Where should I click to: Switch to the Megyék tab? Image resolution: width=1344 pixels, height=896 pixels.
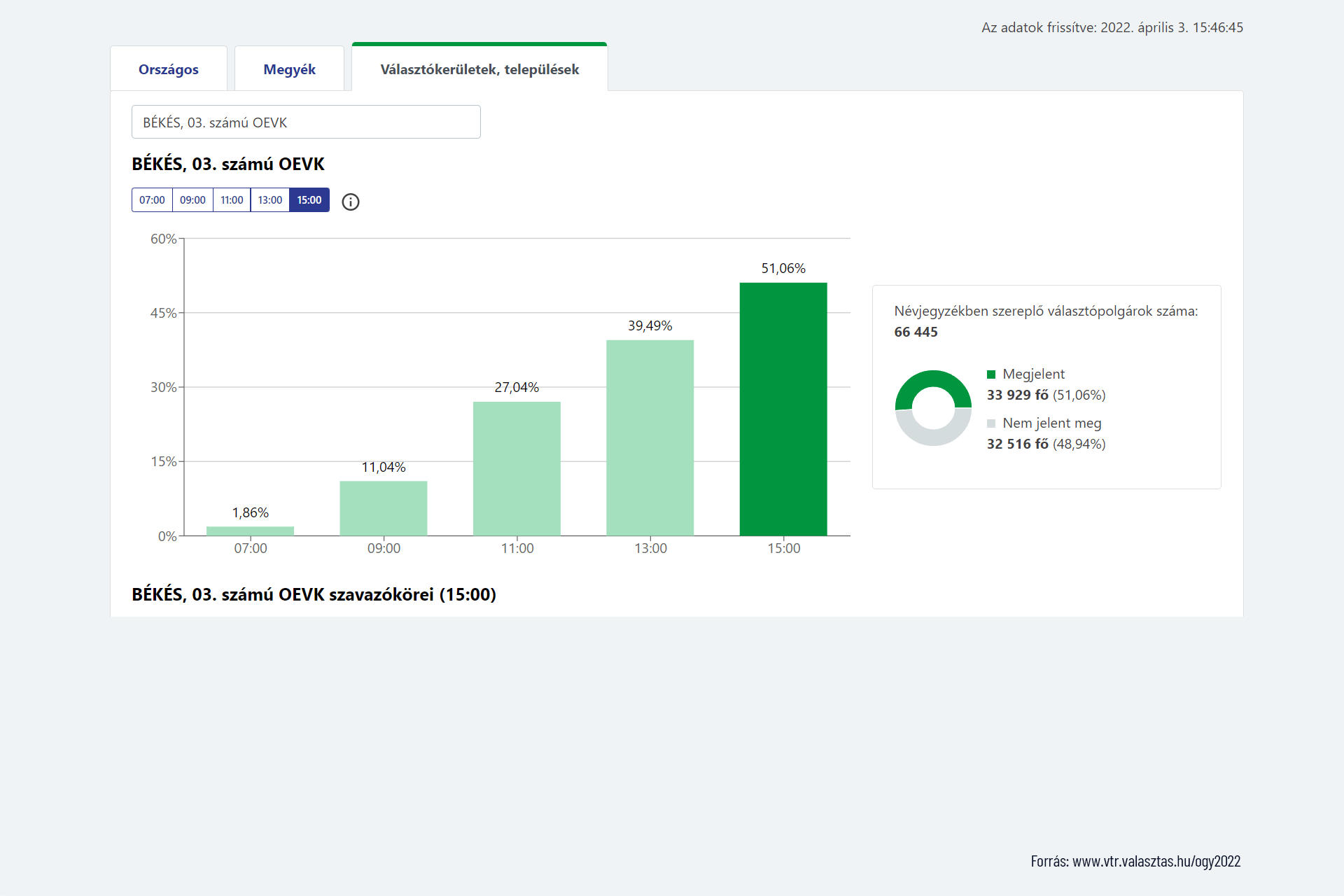point(289,69)
